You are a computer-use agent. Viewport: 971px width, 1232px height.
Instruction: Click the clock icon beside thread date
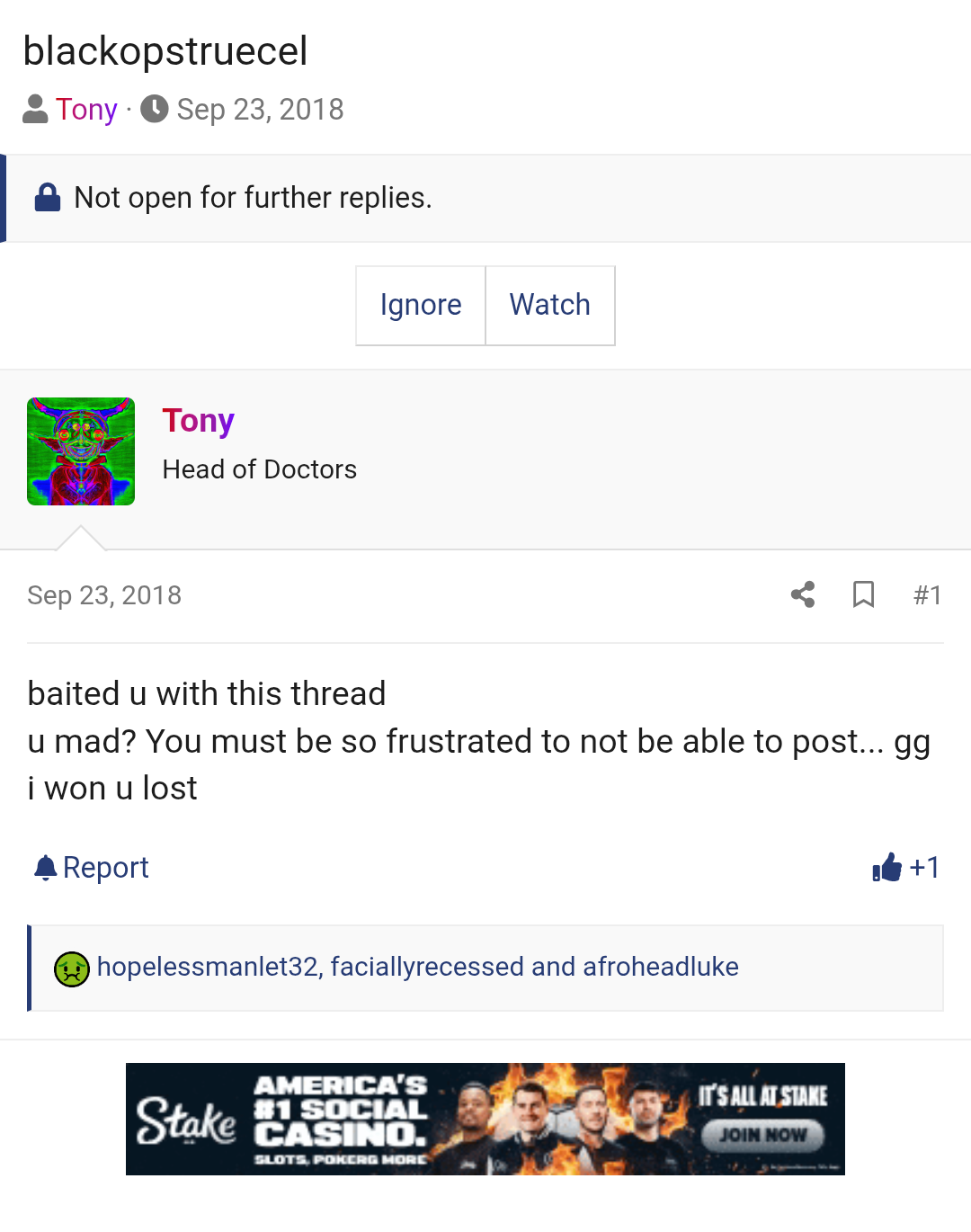pyautogui.click(x=155, y=109)
